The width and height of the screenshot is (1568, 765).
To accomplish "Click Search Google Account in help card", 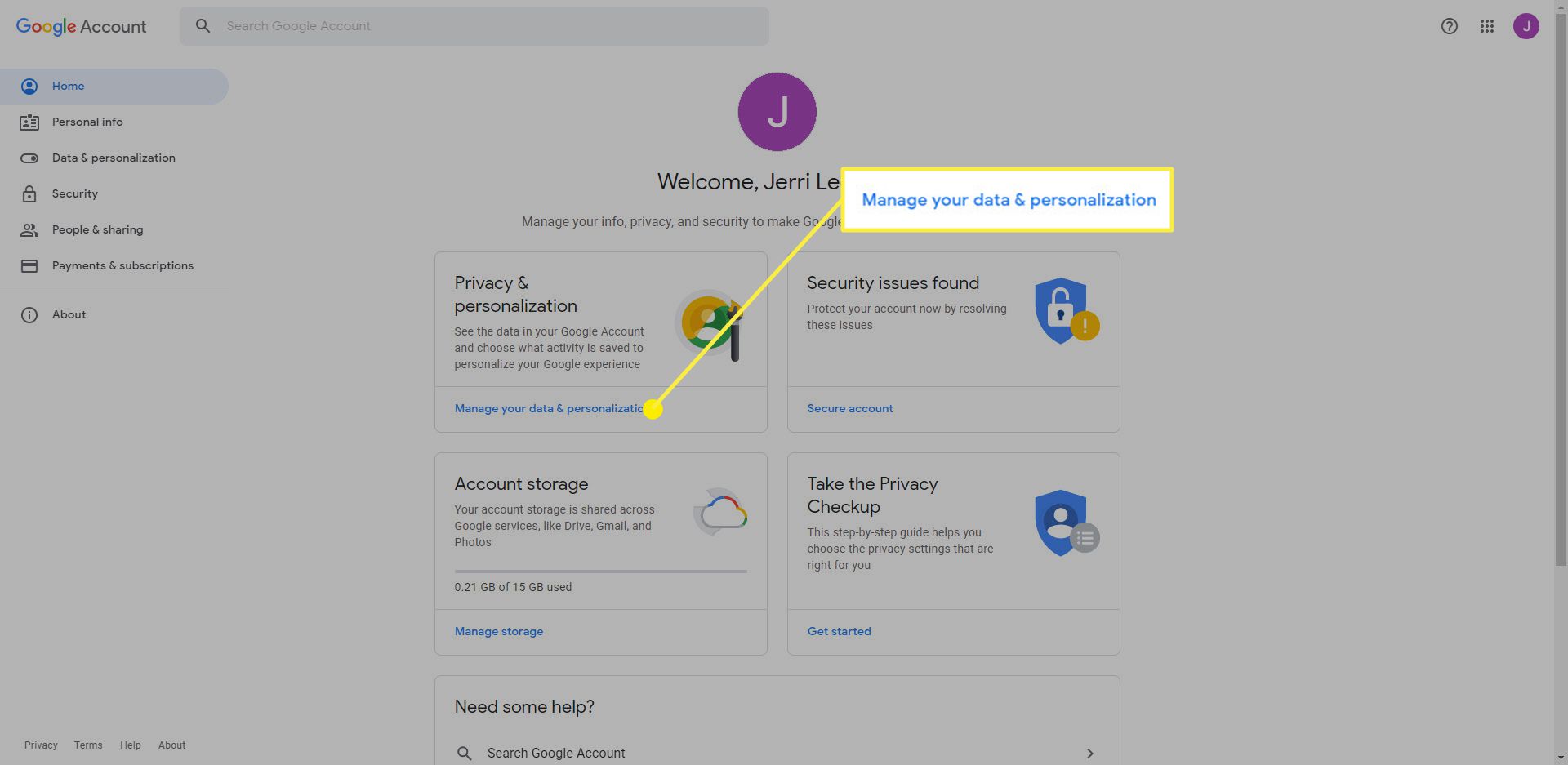I will [x=556, y=753].
